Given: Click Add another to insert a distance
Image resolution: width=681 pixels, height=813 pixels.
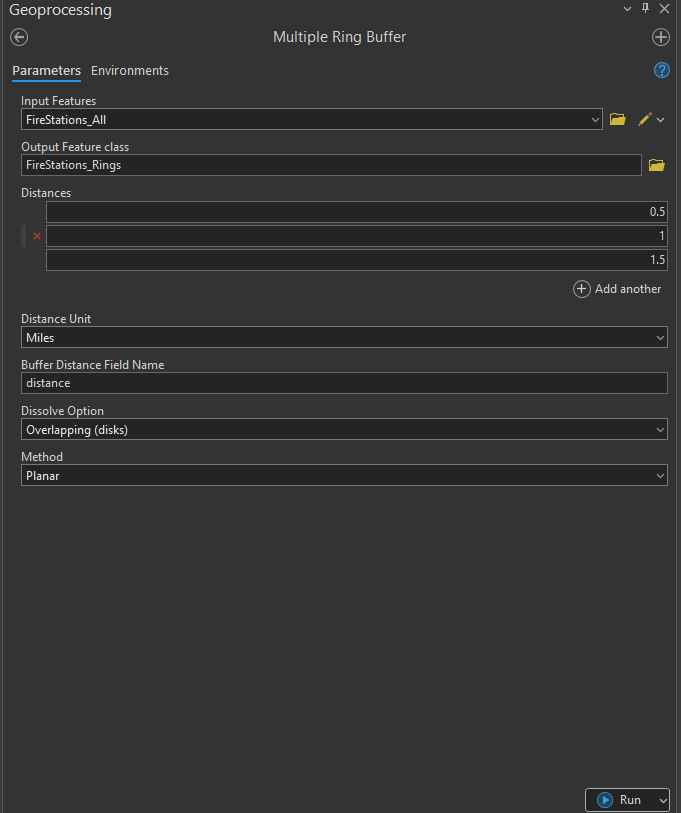Looking at the screenshot, I should coord(617,289).
